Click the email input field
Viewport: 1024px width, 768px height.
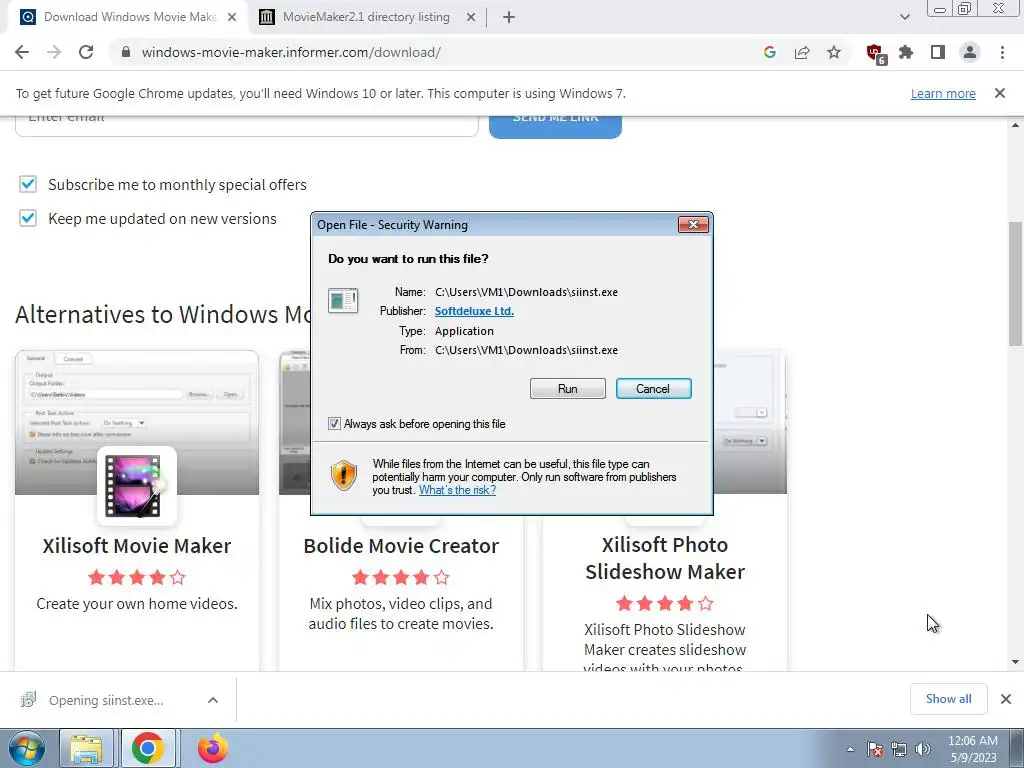pos(246,125)
